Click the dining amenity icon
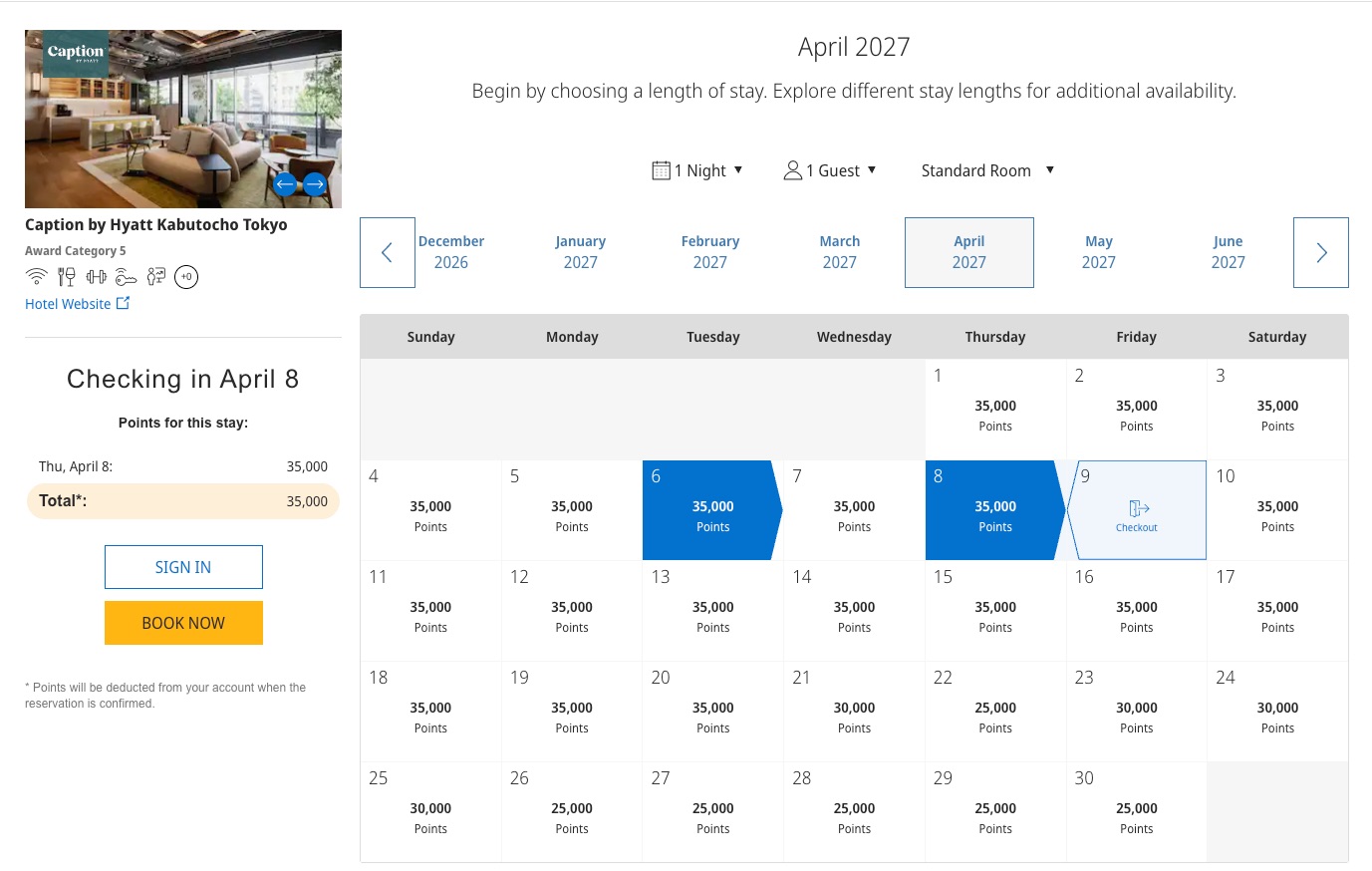The height and width of the screenshot is (871, 1372). pos(67,277)
